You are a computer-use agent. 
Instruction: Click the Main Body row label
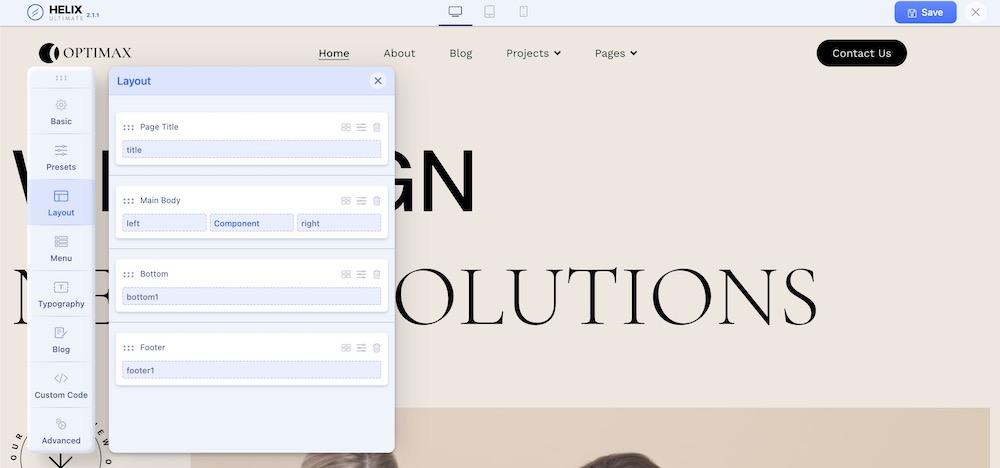point(160,200)
